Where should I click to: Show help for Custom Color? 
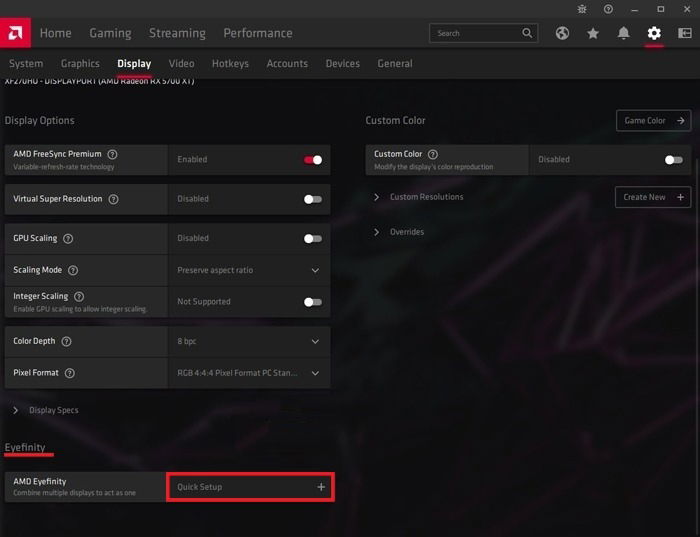(433, 154)
